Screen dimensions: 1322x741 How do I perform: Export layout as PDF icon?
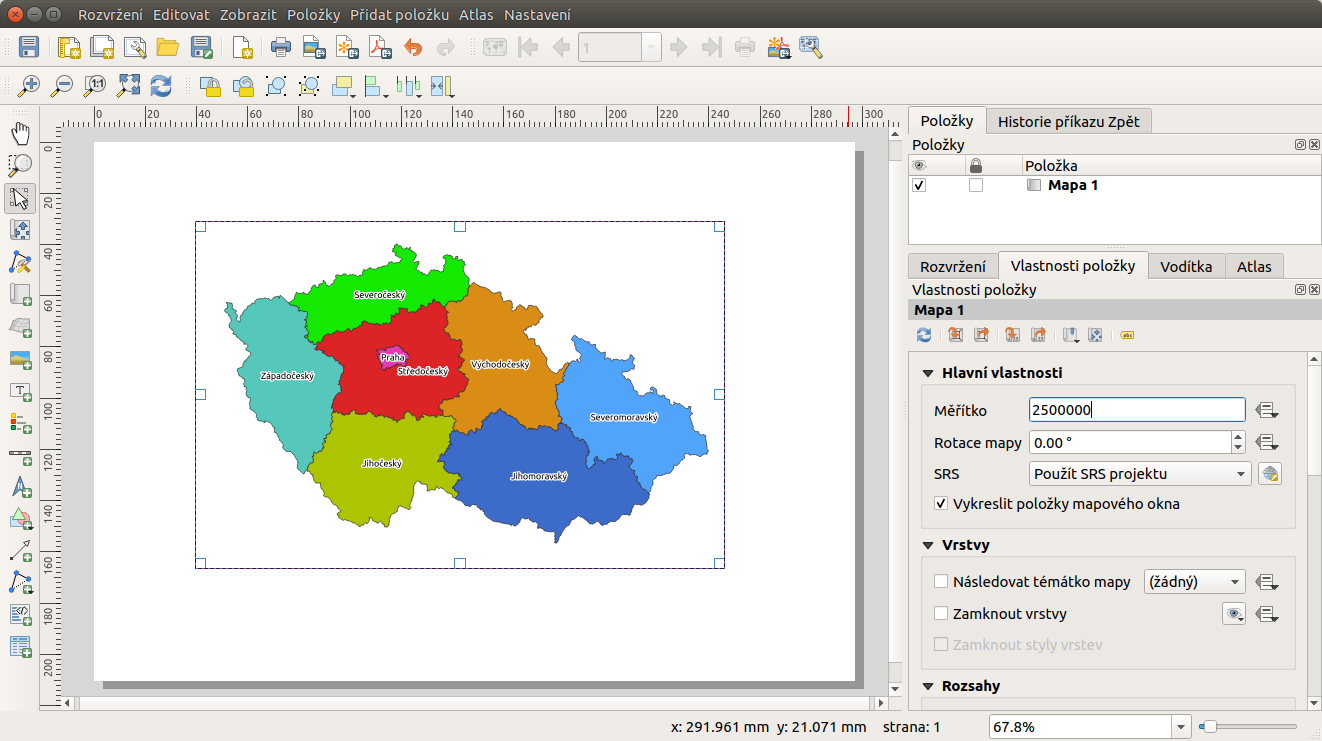[380, 47]
